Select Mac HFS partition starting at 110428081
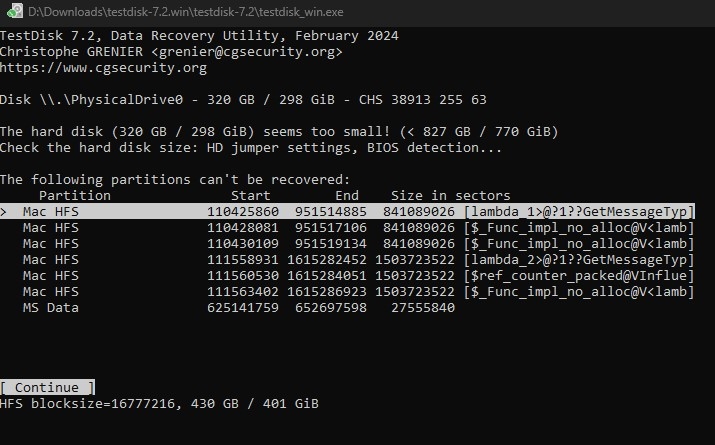 (348, 228)
